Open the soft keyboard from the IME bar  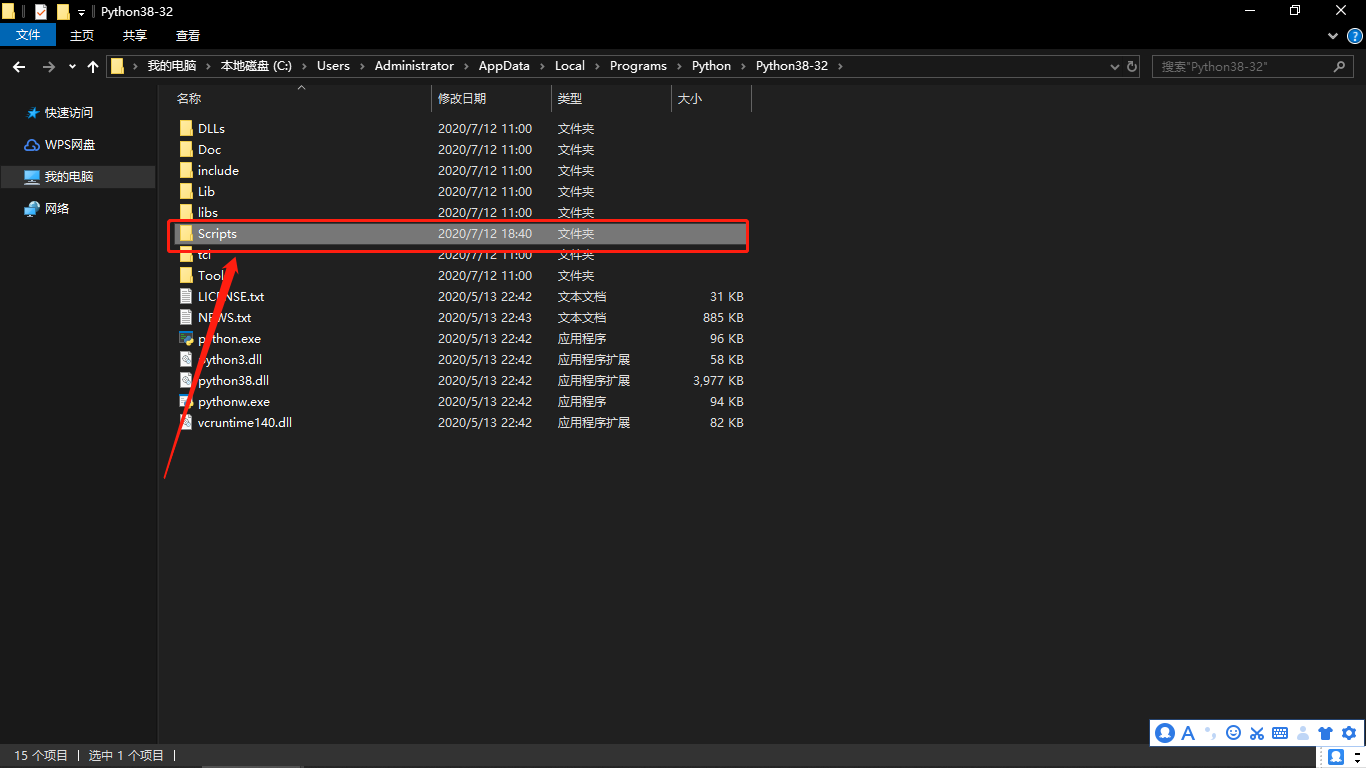pos(1280,733)
